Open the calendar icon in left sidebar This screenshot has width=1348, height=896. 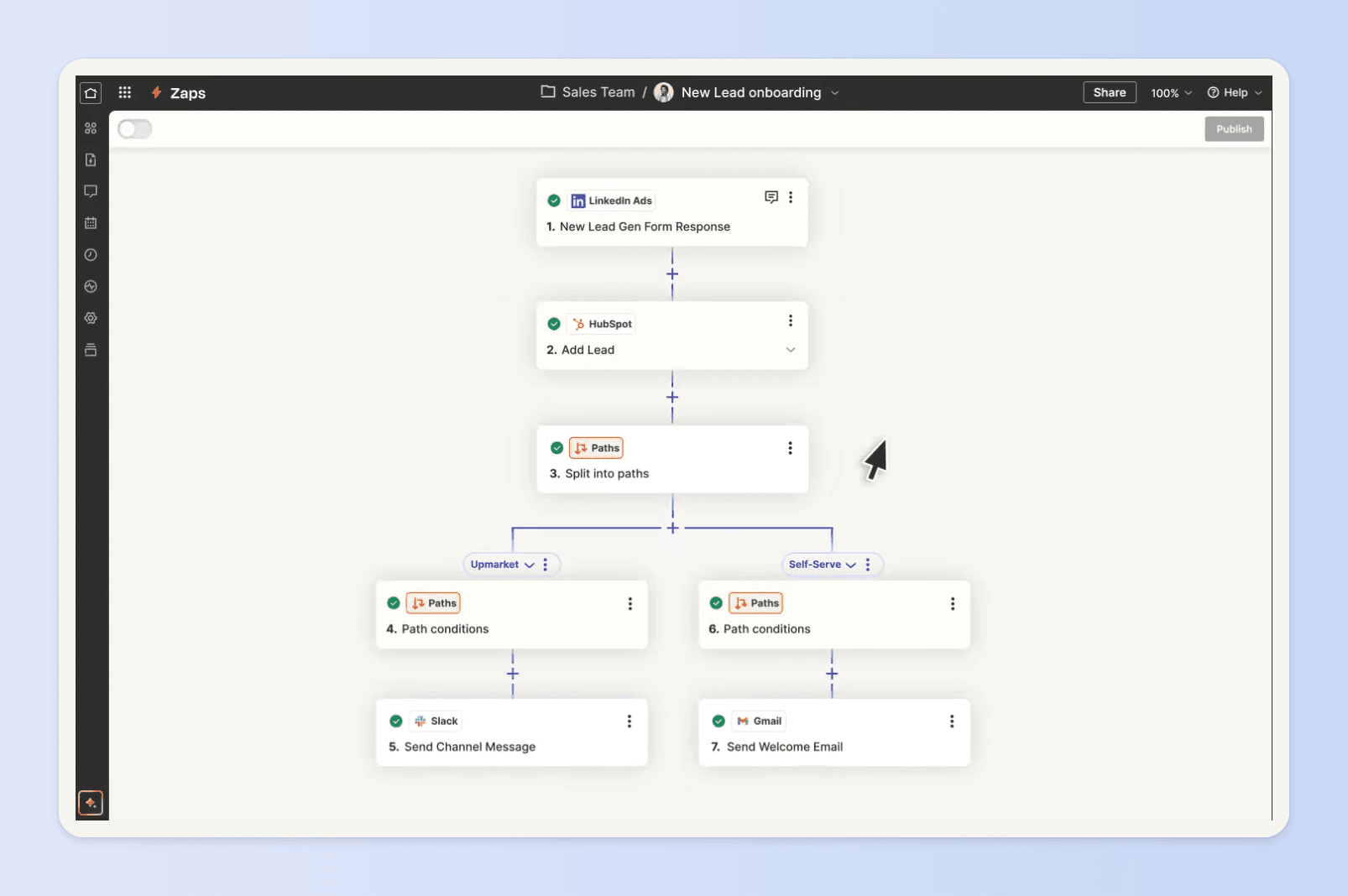(91, 223)
